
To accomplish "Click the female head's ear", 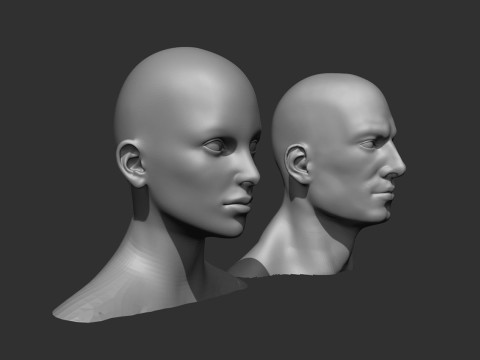I will [x=131, y=163].
